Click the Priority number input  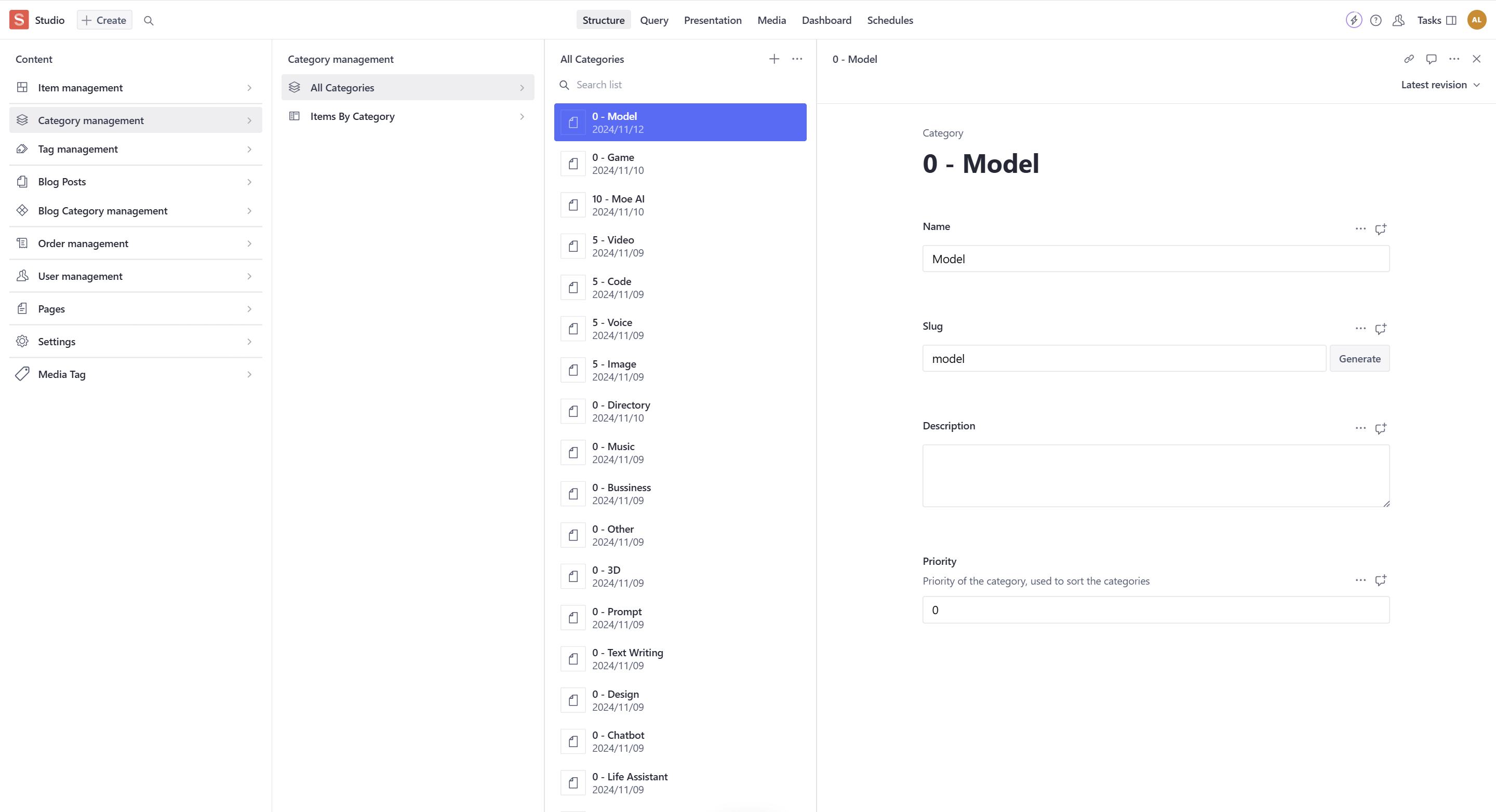1156,610
